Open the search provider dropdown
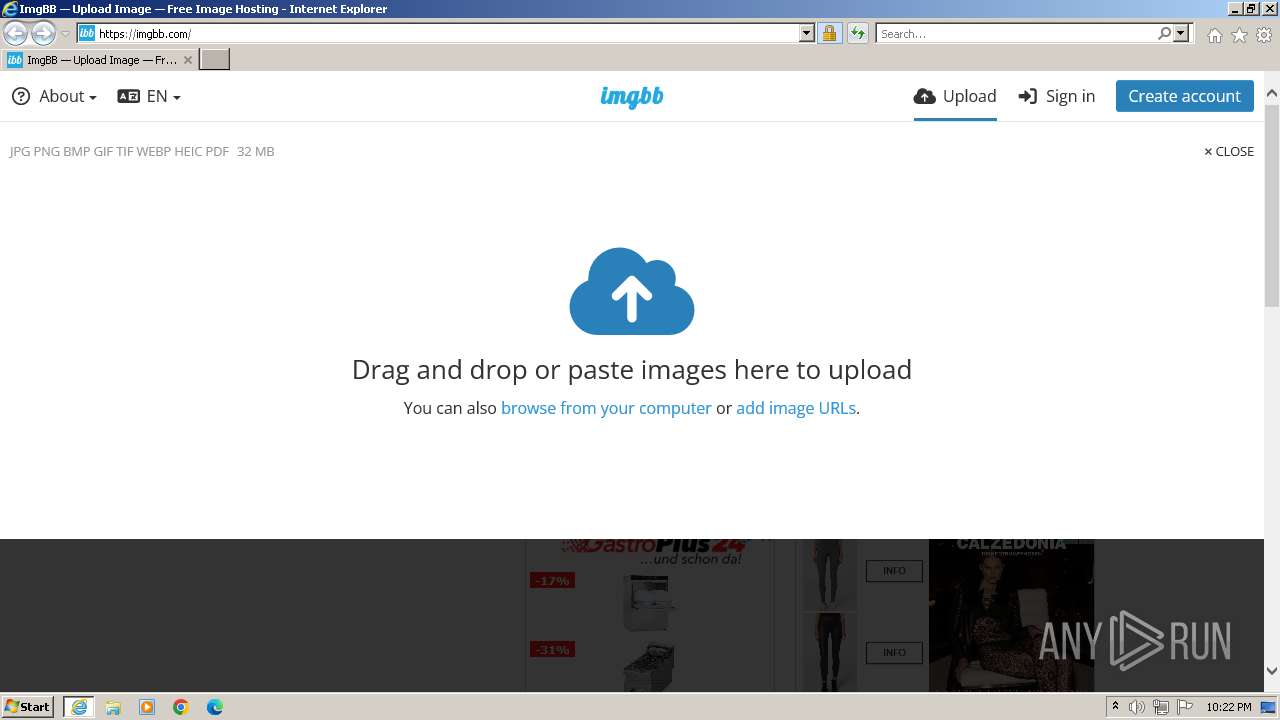Screen dimensions: 1280x720 [x=1181, y=34]
